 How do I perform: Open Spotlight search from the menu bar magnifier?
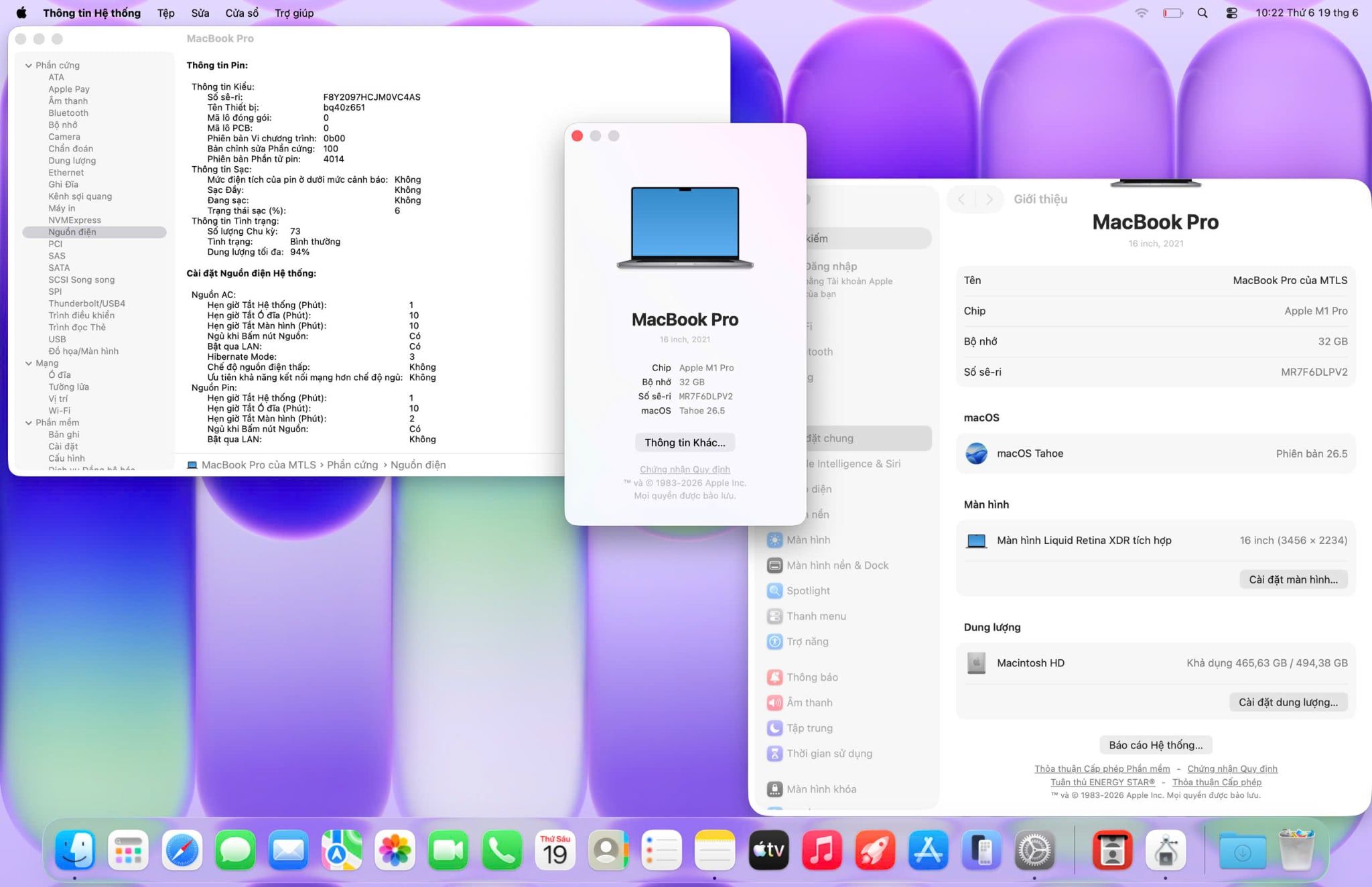tap(1203, 13)
